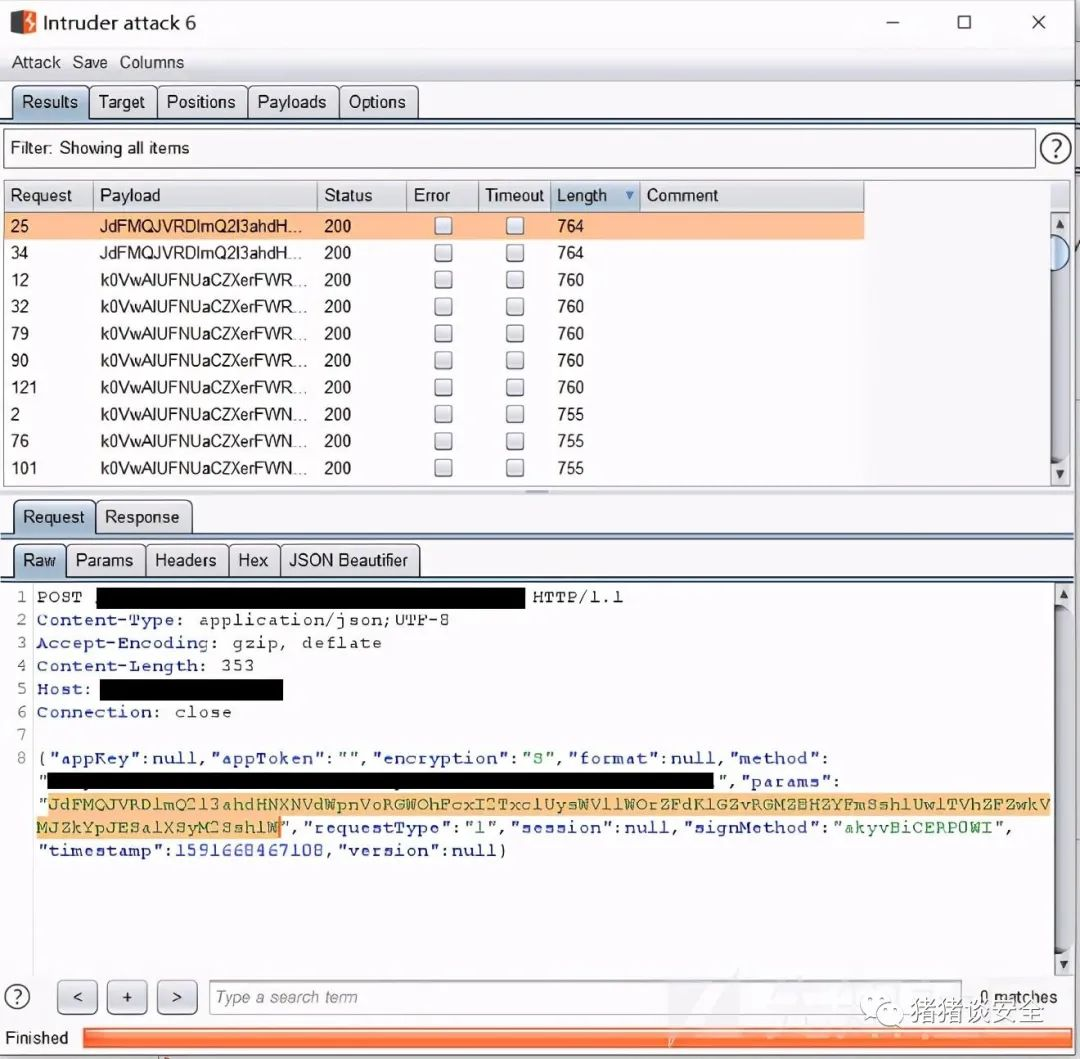
Task: Click request viewer scroll up arrow
Action: (1063, 594)
